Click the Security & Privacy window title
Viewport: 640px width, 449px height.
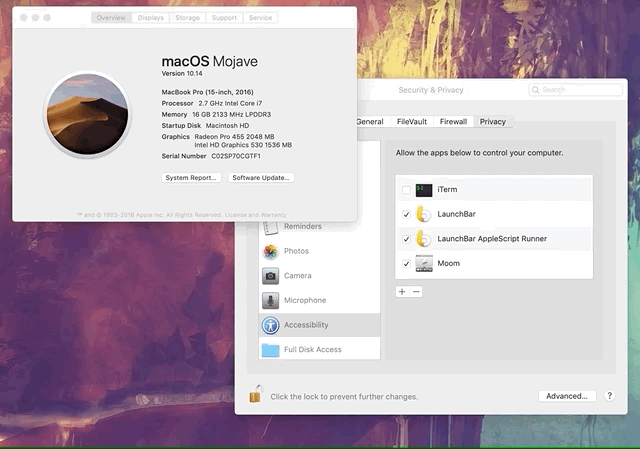coord(431,90)
